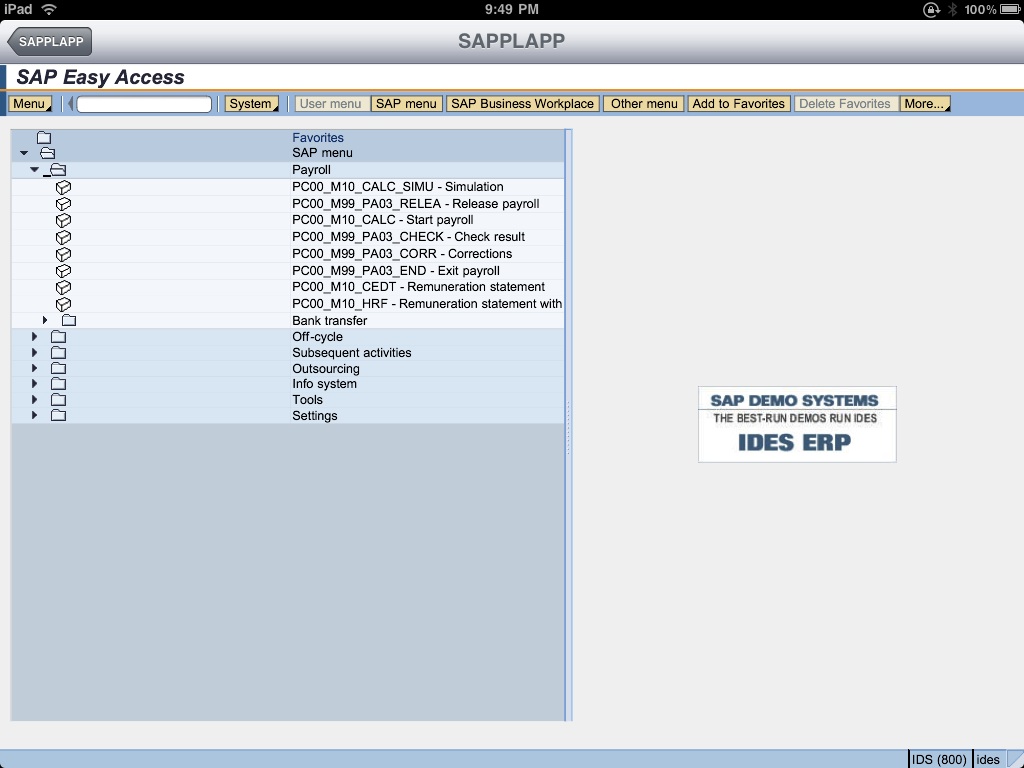Click Add to Favorites button
The width and height of the screenshot is (1024, 768).
pyautogui.click(x=739, y=104)
